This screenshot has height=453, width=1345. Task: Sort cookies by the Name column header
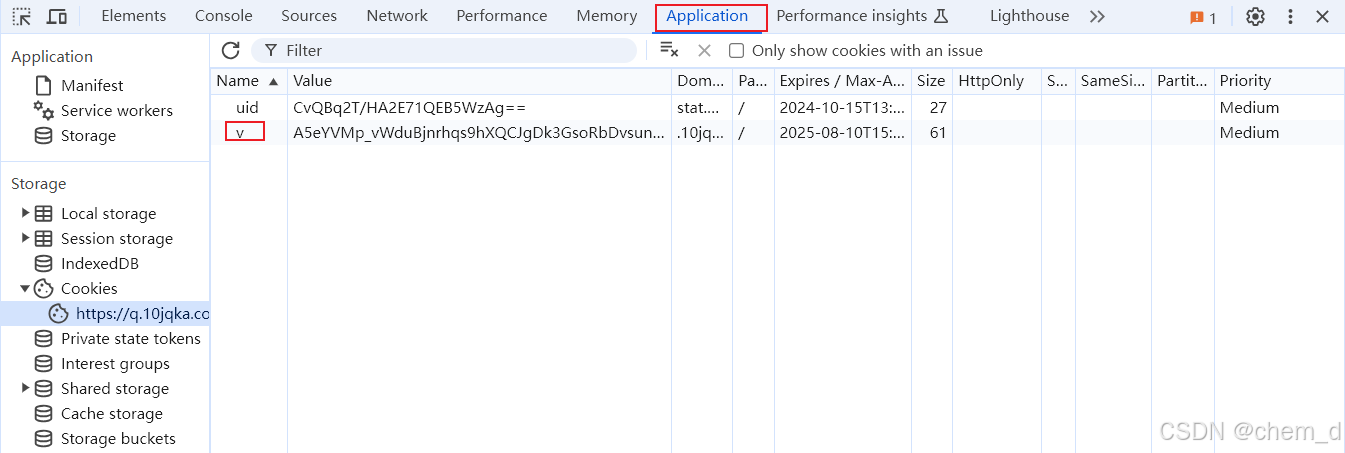(238, 81)
